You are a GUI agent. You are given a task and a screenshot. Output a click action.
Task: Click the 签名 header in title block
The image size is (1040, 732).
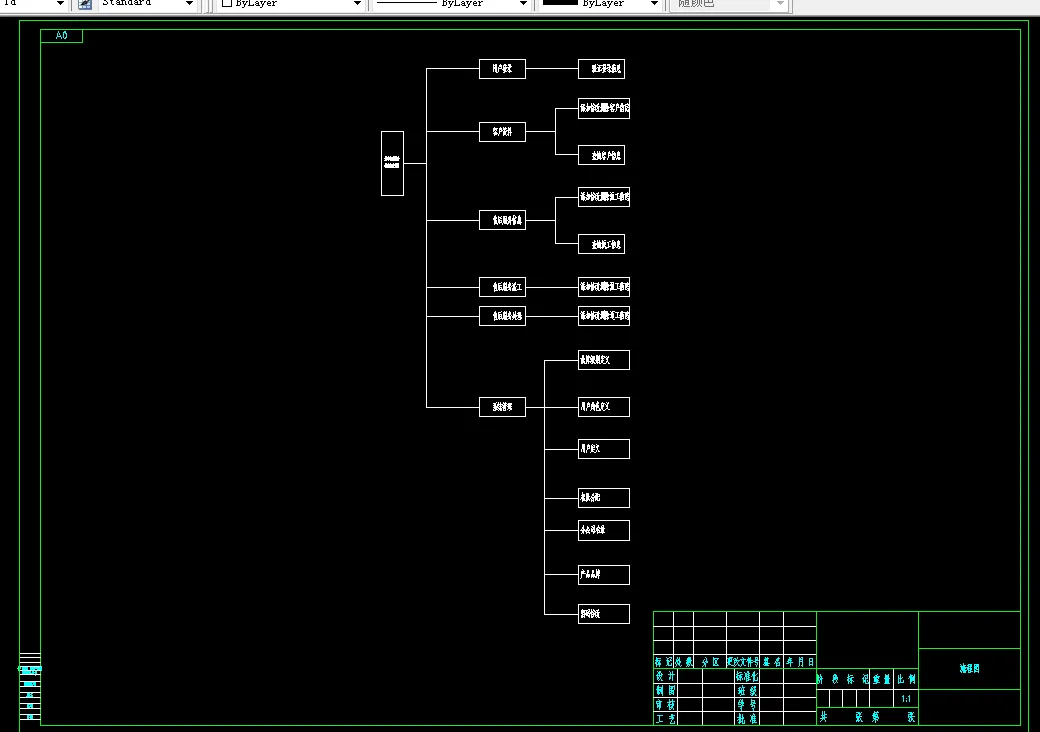[771, 662]
